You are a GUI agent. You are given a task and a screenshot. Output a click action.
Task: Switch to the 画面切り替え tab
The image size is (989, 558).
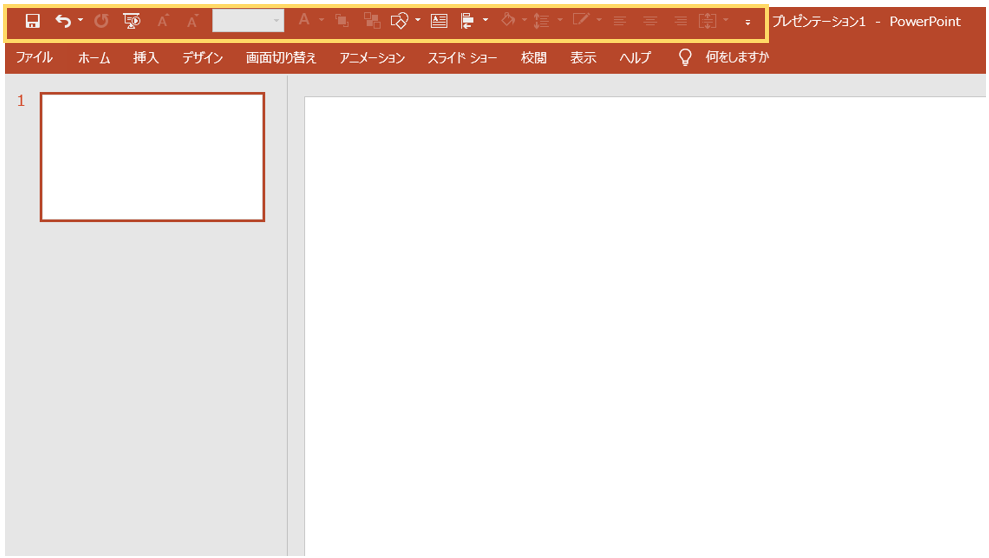281,58
